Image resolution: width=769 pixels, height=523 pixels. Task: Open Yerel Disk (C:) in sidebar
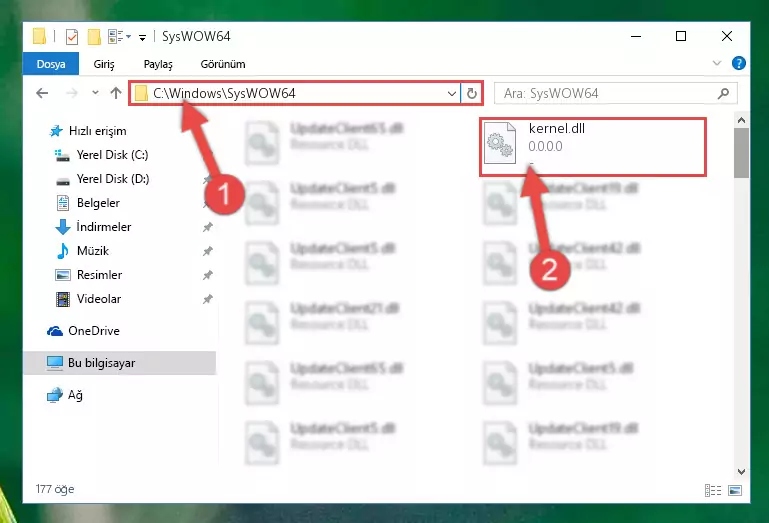(x=112, y=155)
